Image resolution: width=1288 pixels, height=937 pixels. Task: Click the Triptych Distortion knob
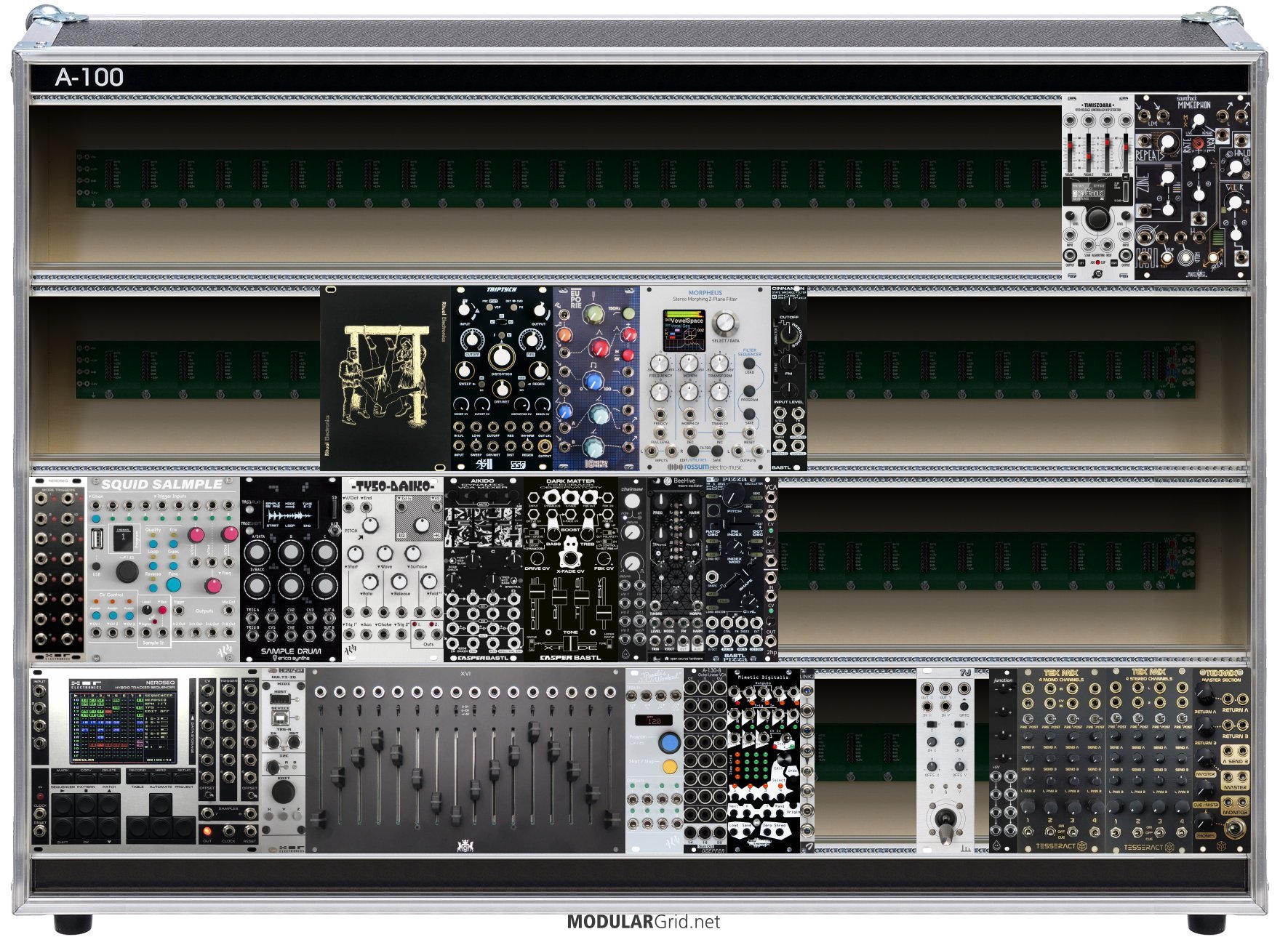(500, 356)
